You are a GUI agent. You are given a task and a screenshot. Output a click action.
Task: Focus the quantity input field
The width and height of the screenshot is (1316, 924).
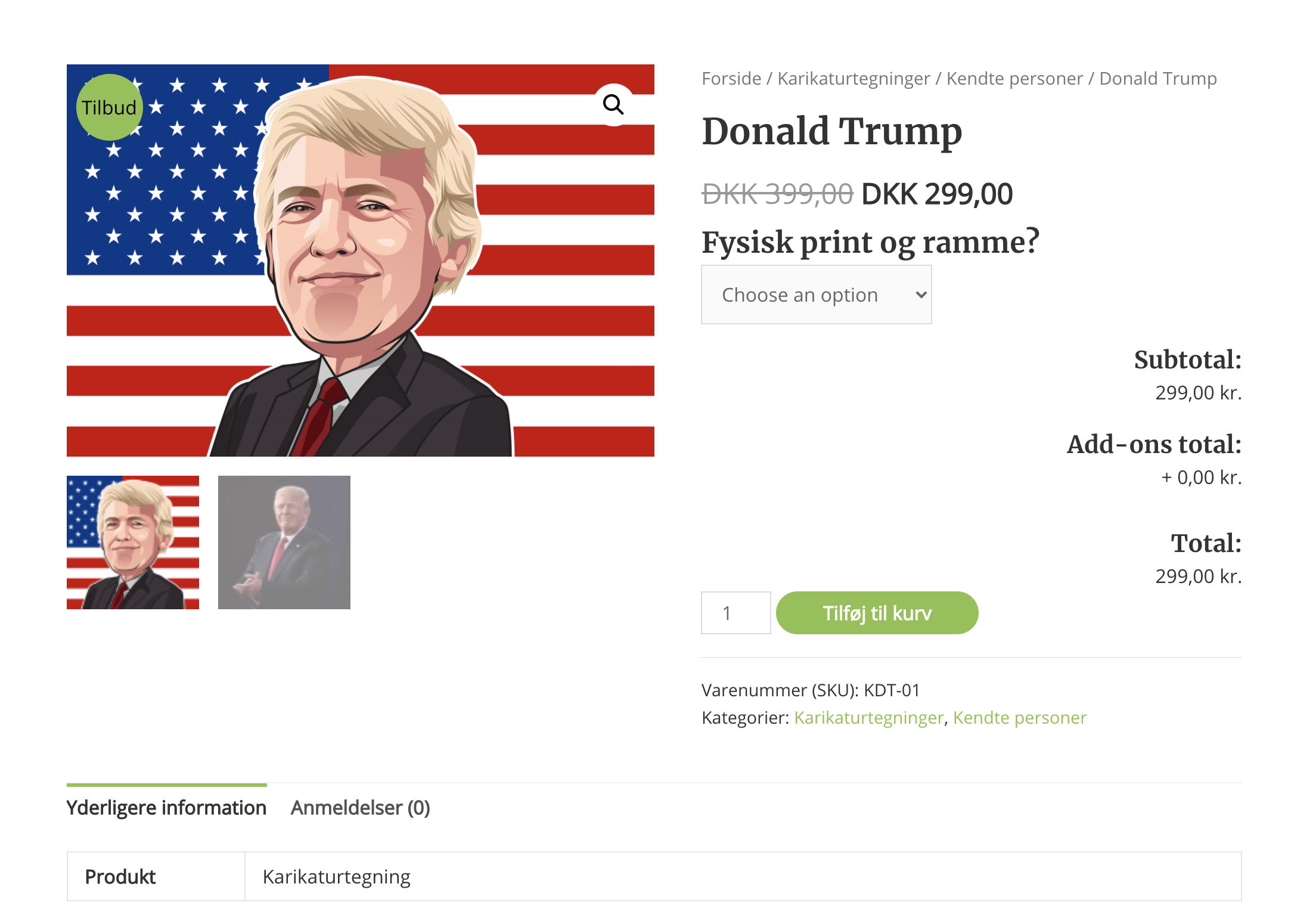click(735, 613)
